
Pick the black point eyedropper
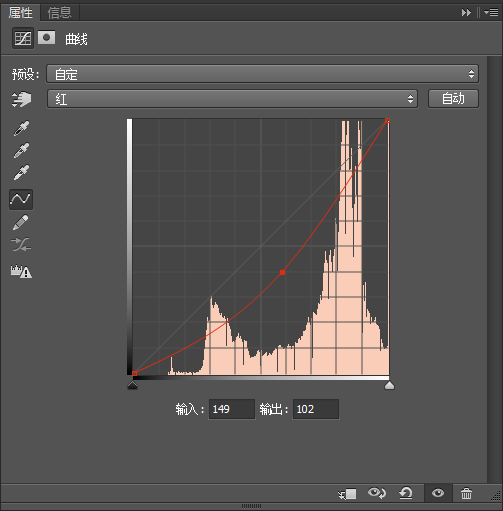21,128
